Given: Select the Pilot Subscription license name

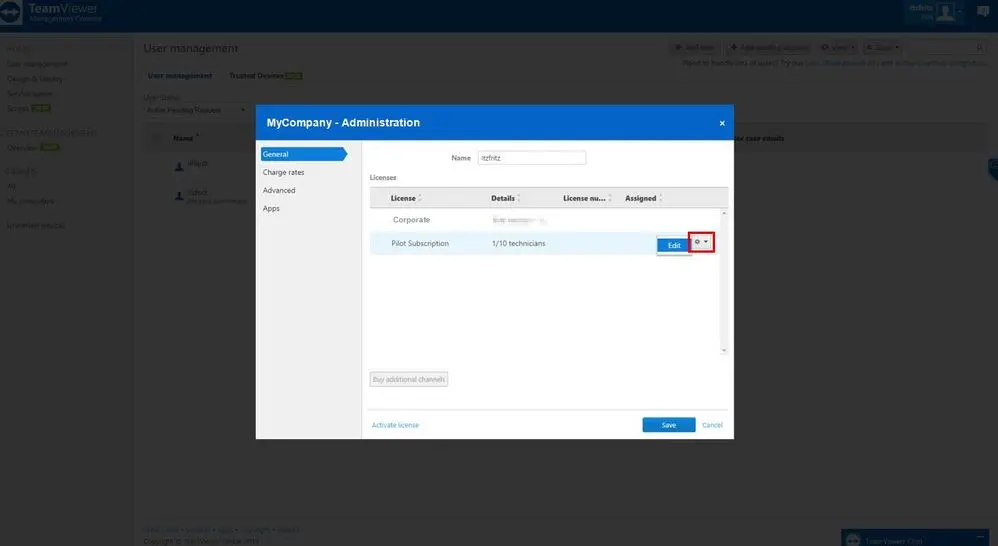Looking at the screenshot, I should 420,243.
